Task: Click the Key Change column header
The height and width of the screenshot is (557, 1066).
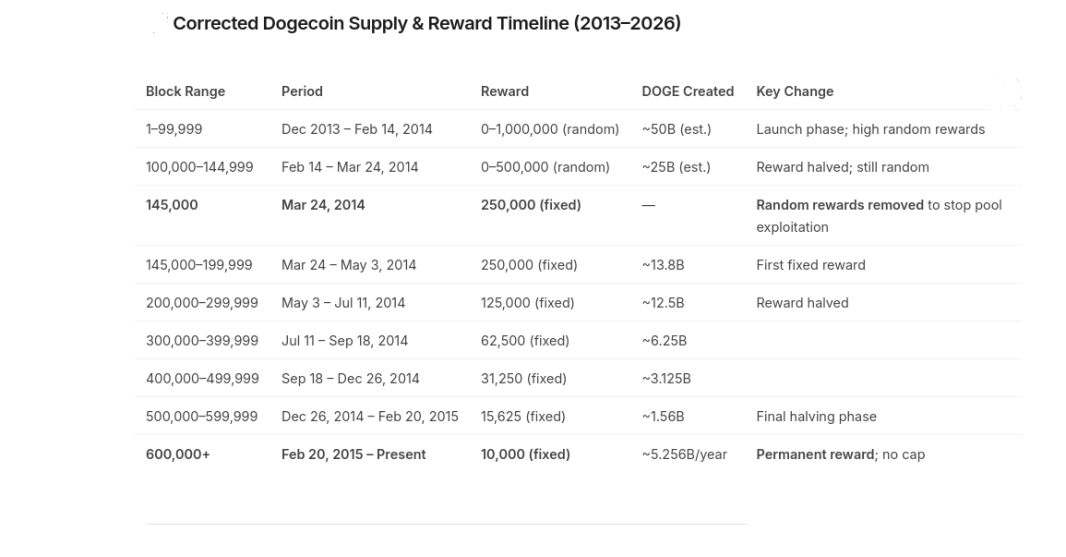Action: (795, 91)
